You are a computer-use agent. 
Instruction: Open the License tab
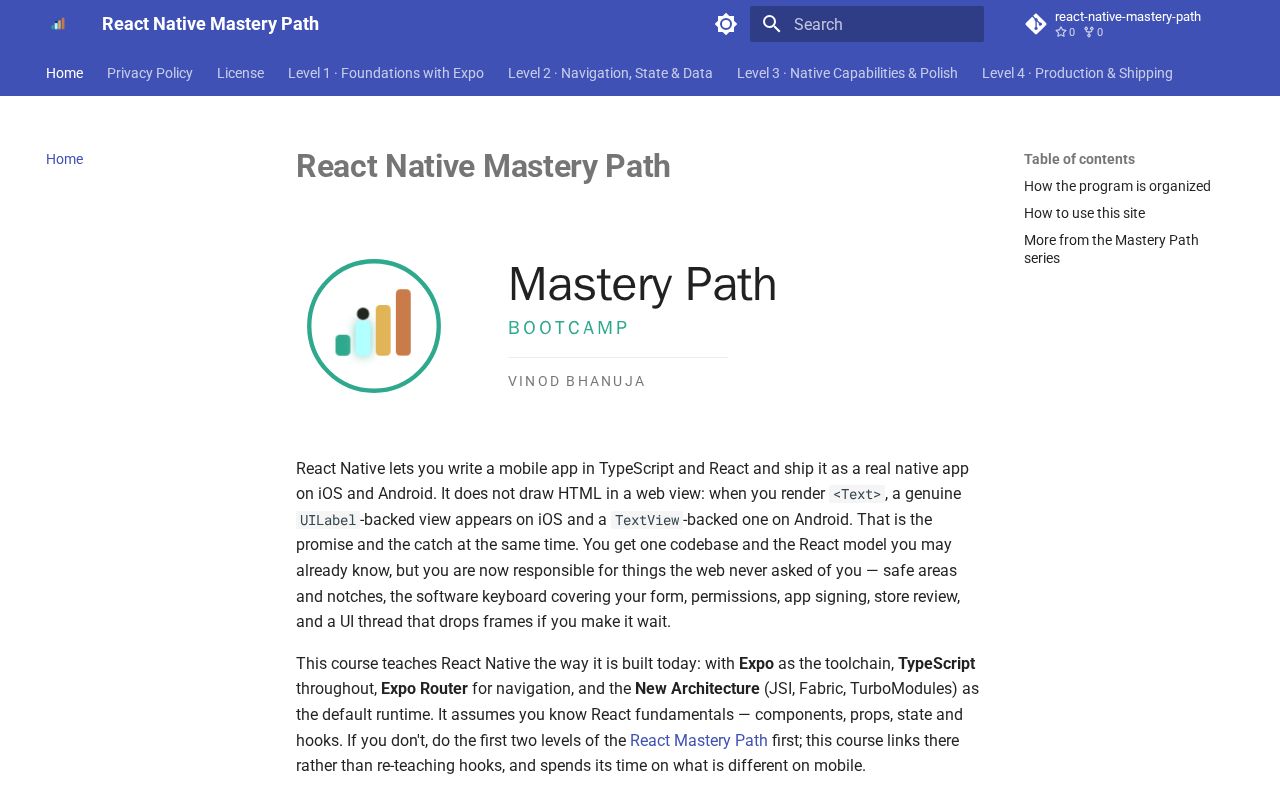point(240,73)
